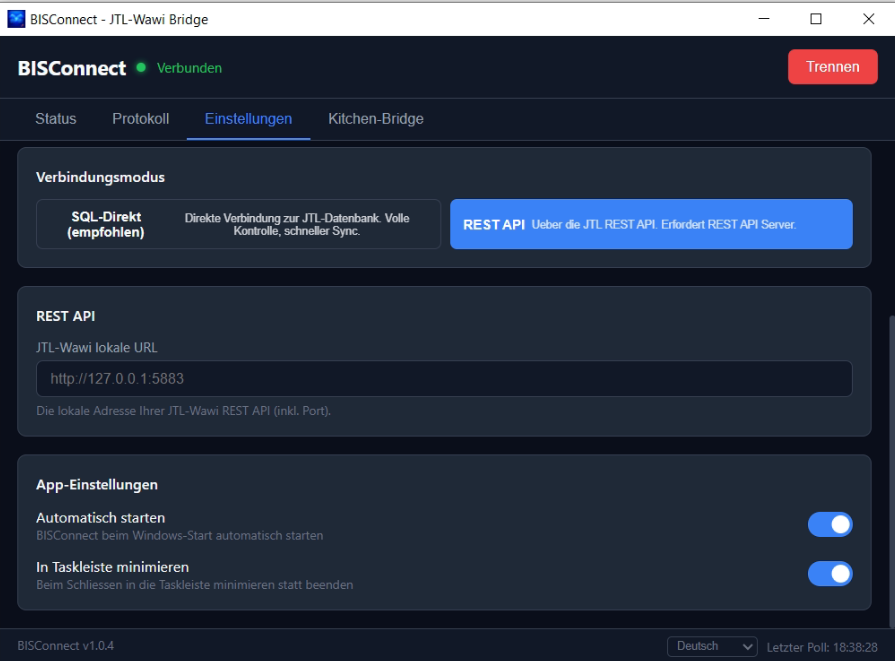The width and height of the screenshot is (895, 661).
Task: Open the Deutsch language dropdown
Action: click(x=712, y=646)
